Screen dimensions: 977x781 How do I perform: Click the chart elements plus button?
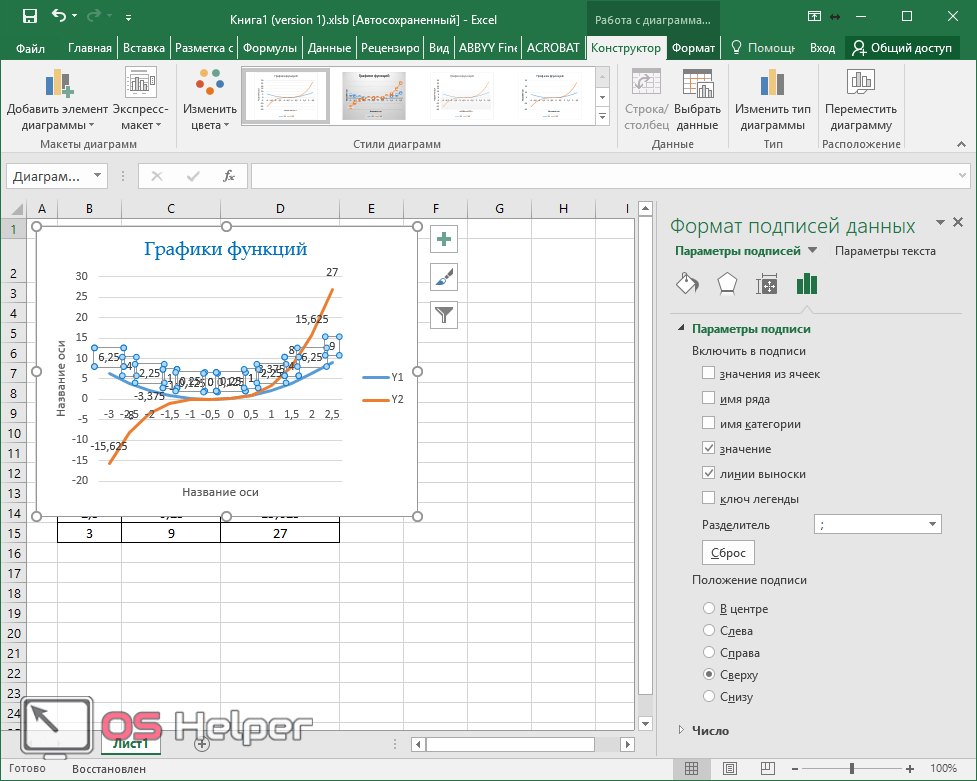(x=444, y=239)
